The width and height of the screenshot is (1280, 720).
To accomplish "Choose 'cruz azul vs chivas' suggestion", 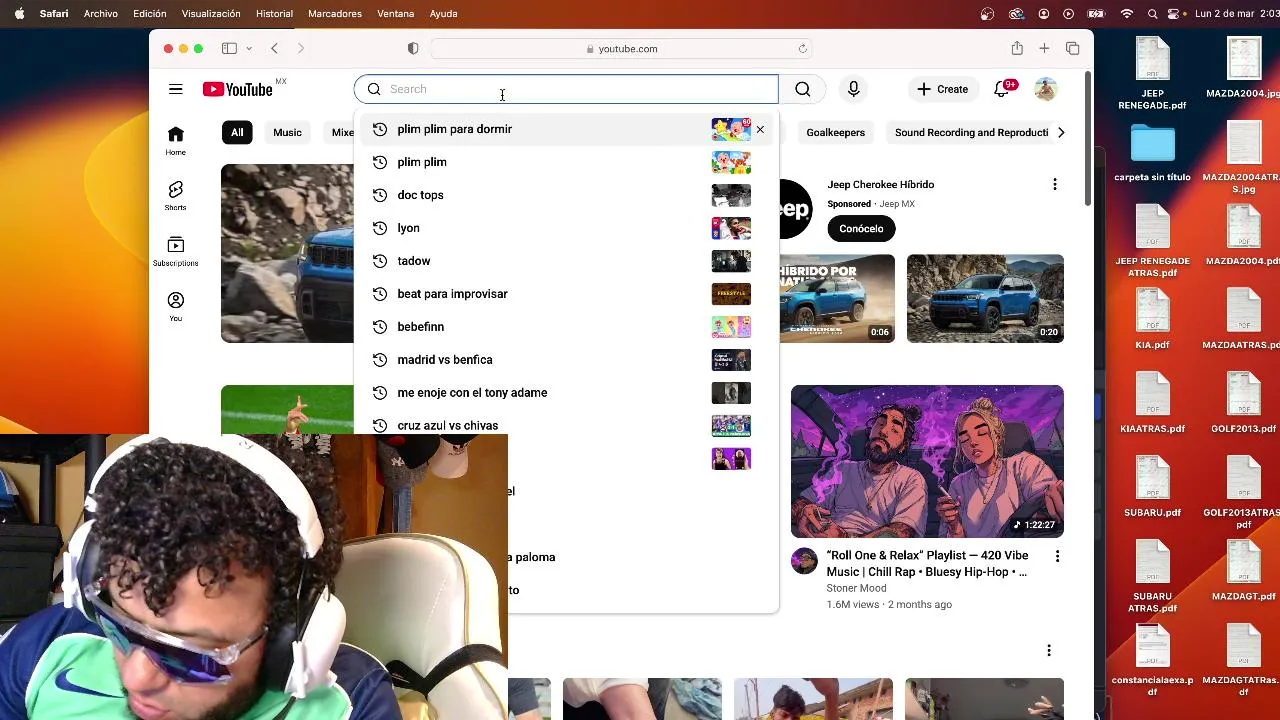I will click(x=565, y=426).
